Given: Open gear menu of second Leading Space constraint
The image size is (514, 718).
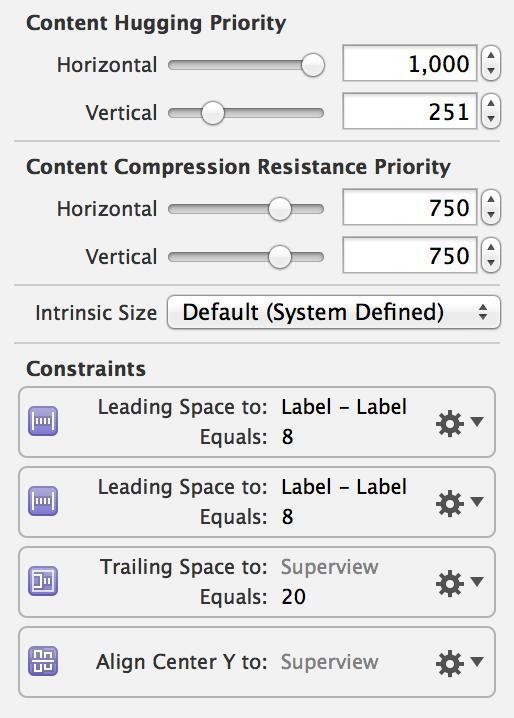Looking at the screenshot, I should pos(459,504).
